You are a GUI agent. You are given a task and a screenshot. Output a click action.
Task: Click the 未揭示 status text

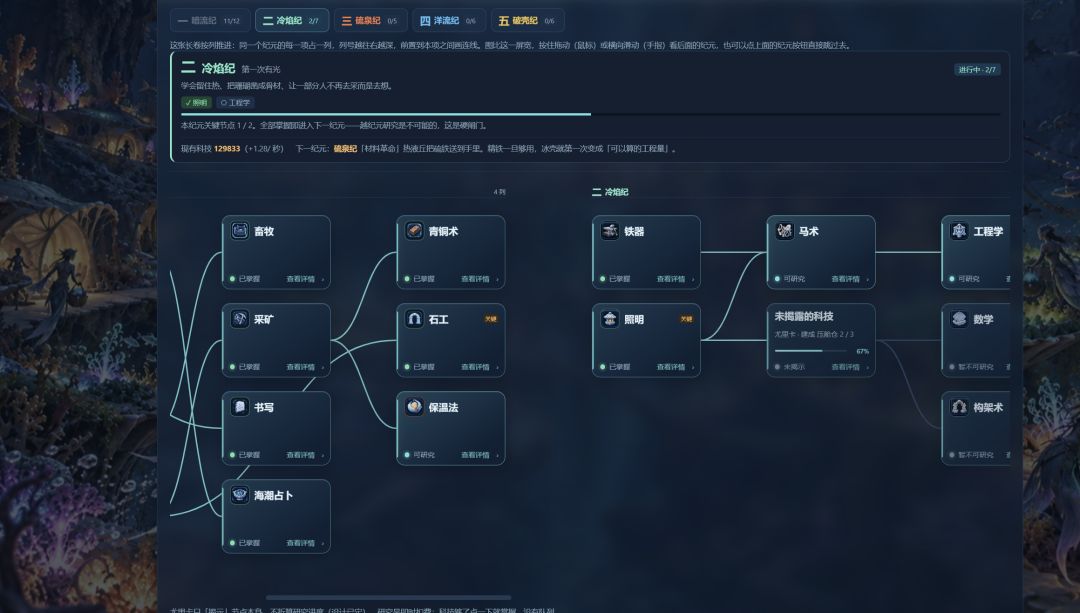click(x=794, y=367)
